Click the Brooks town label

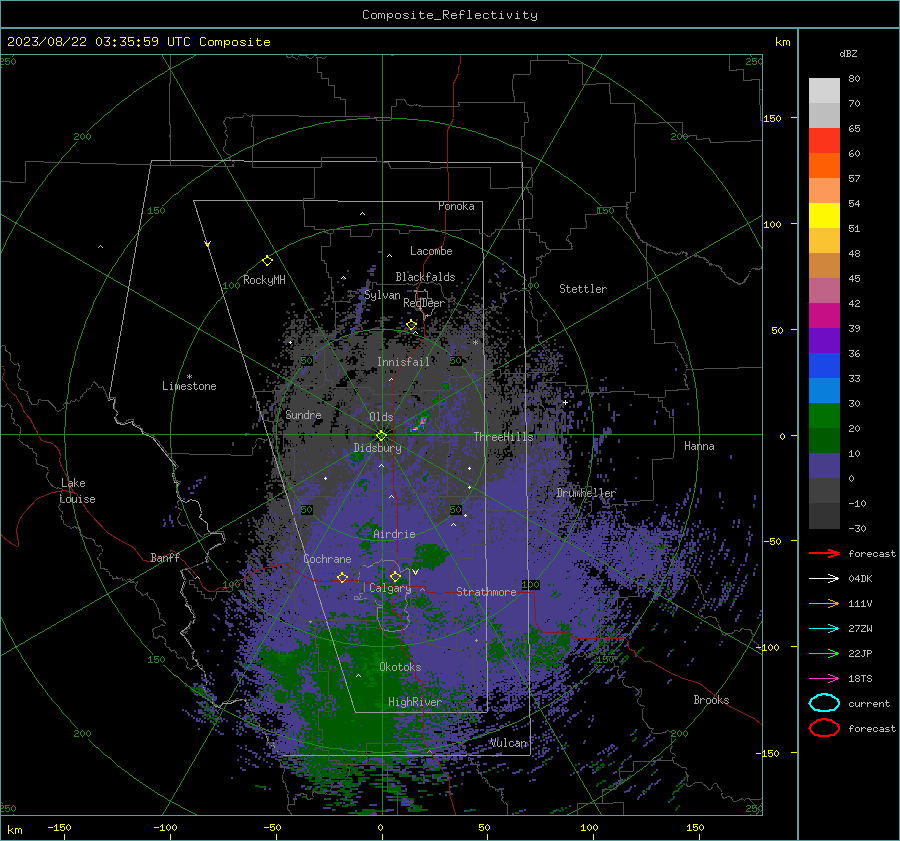[711, 700]
